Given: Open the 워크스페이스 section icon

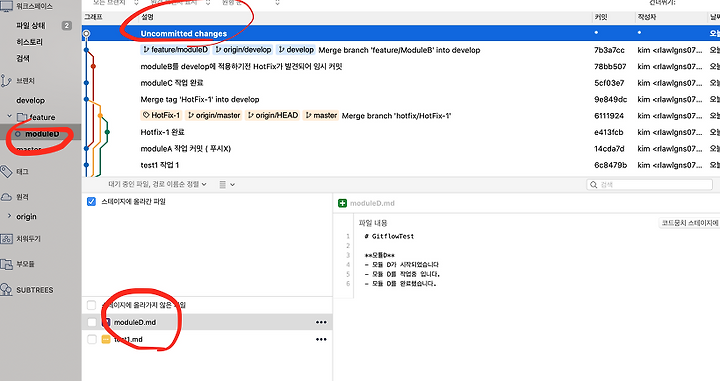Looking at the screenshot, I should (6, 6).
